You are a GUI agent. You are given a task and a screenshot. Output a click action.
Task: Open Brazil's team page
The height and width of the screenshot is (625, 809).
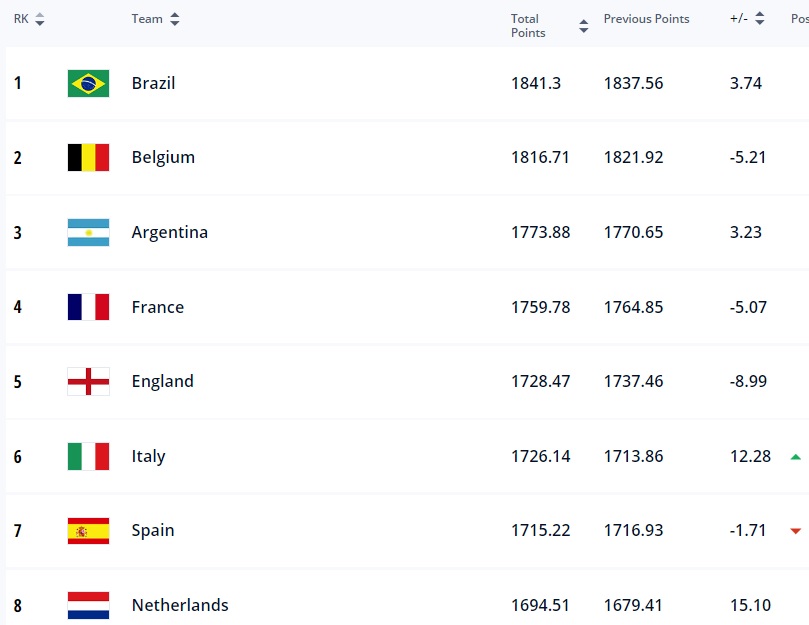[x=152, y=82]
